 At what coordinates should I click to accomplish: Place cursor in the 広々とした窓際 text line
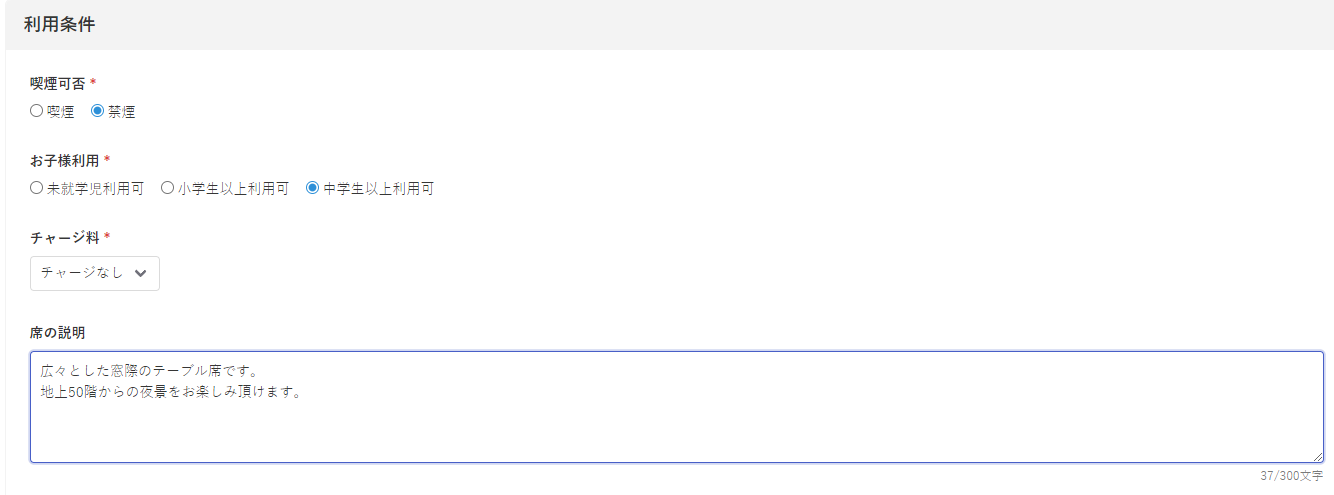click(x=148, y=370)
